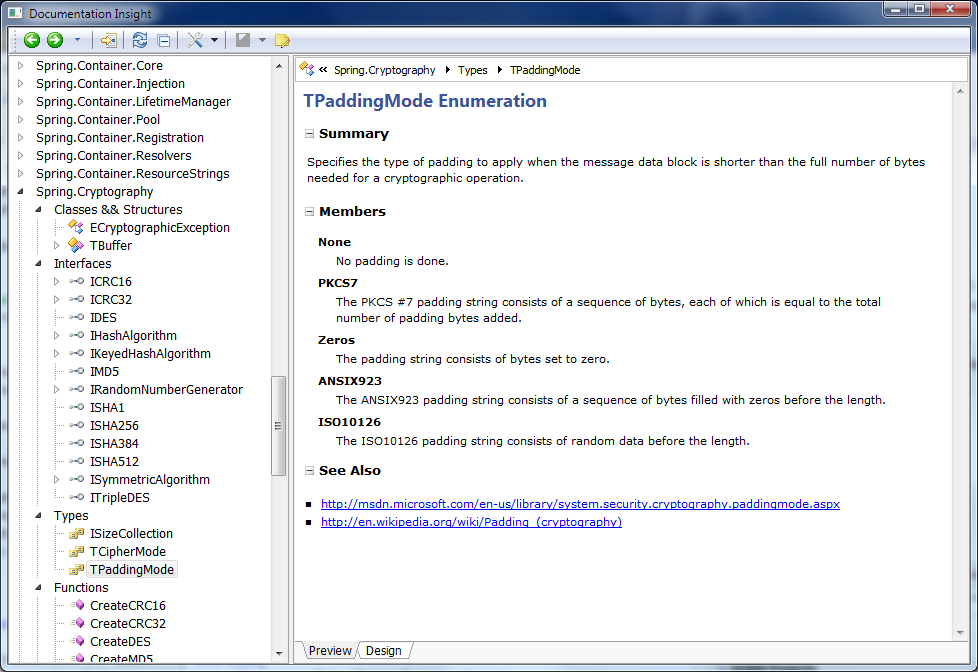Collapse the Spring.Cryptography tree node
The height and width of the screenshot is (672, 978).
point(21,192)
